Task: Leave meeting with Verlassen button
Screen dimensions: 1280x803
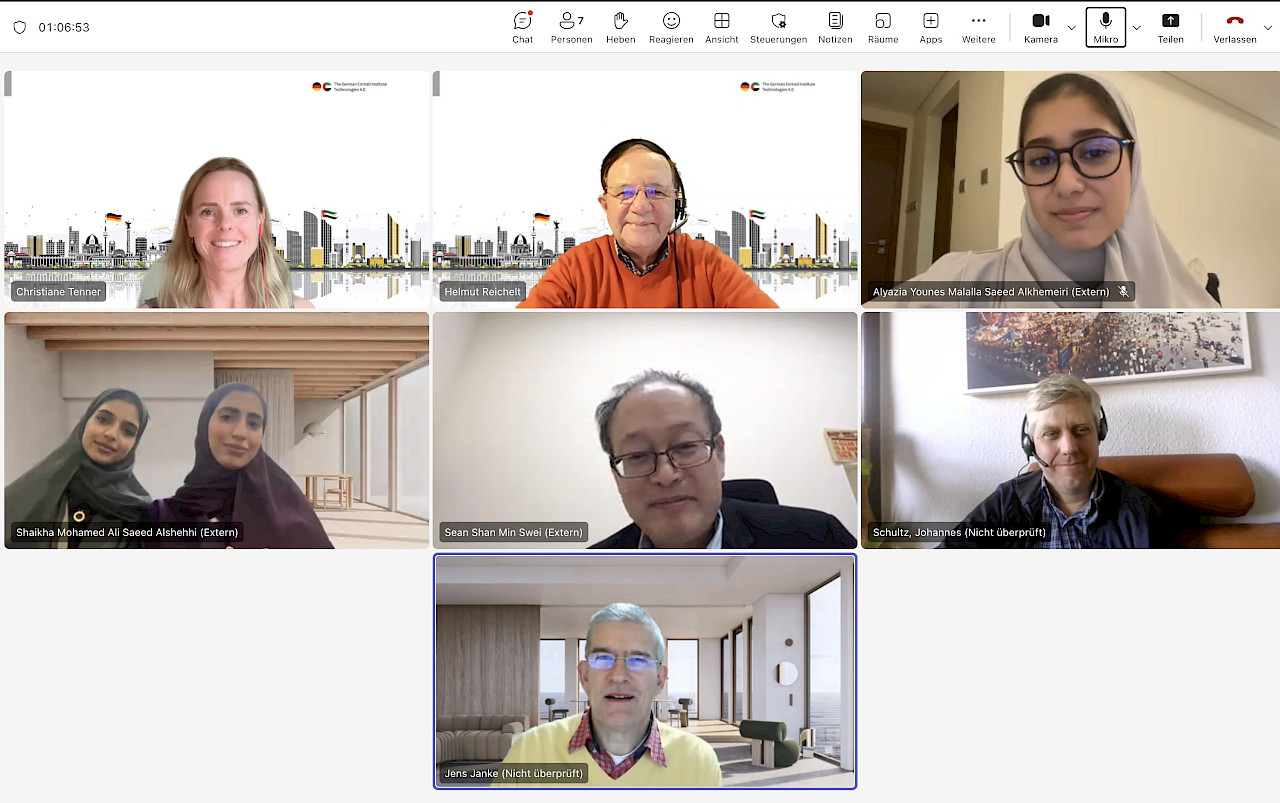Action: tap(1234, 27)
